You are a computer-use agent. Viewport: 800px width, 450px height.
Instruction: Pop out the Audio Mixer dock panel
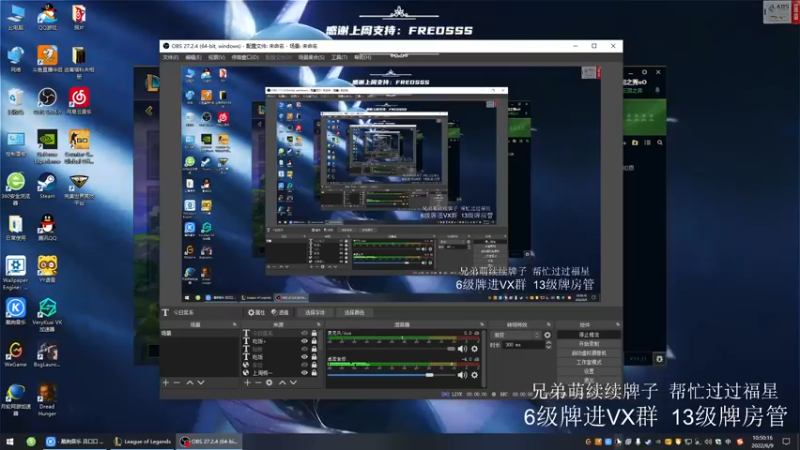pos(482,324)
